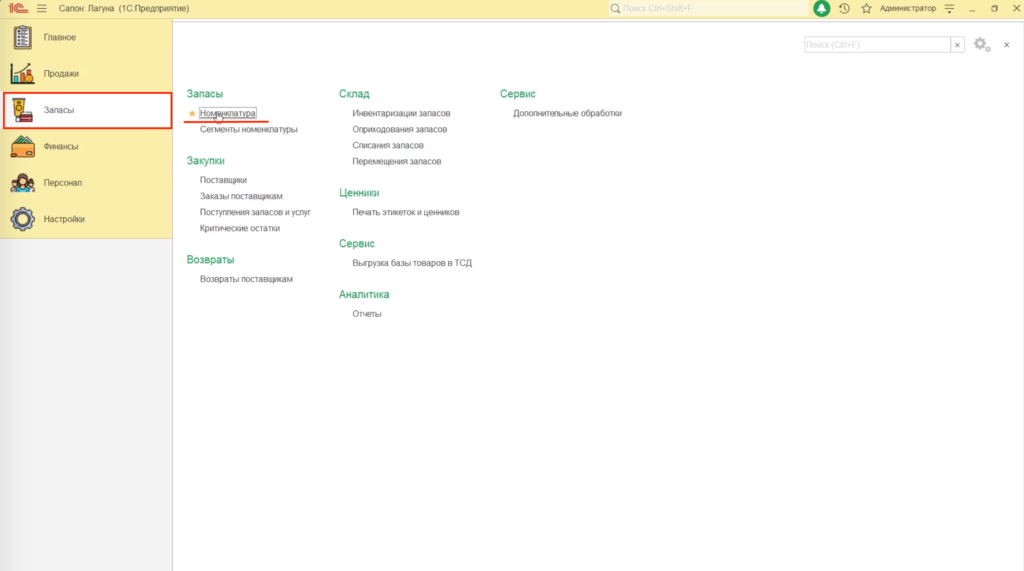Open the history clock icon
The image size is (1024, 571).
pos(844,8)
